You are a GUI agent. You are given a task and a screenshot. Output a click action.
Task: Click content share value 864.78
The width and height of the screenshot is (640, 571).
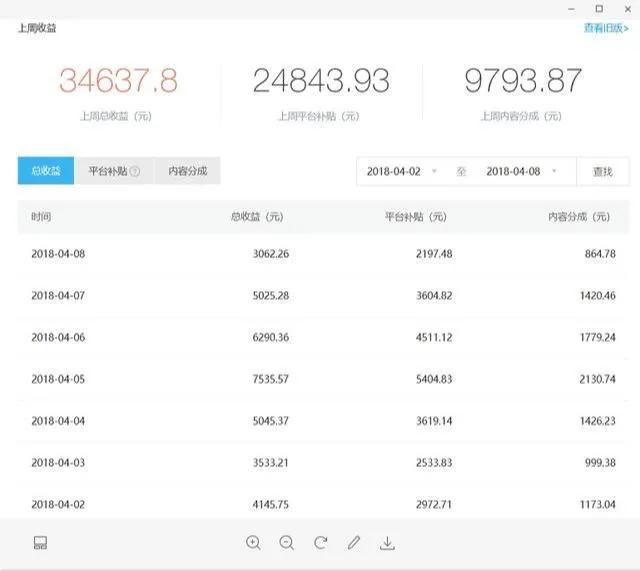pos(600,254)
